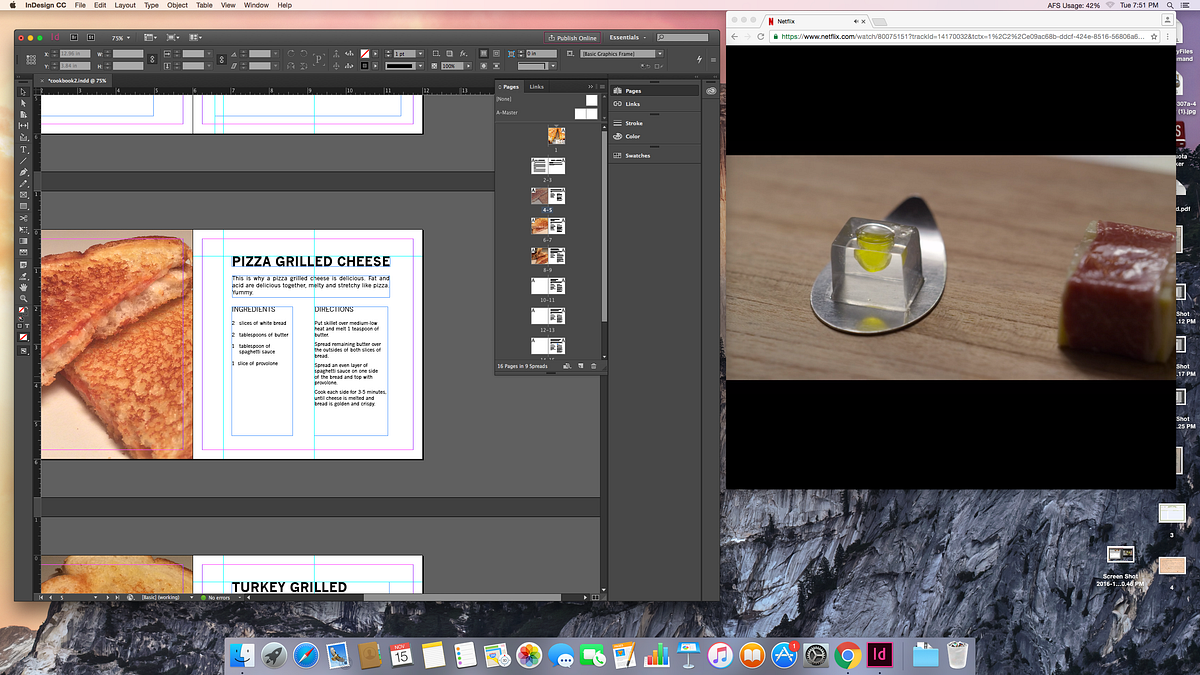The width and height of the screenshot is (1200, 675).
Task: Switch to the Links tab
Action: (537, 87)
